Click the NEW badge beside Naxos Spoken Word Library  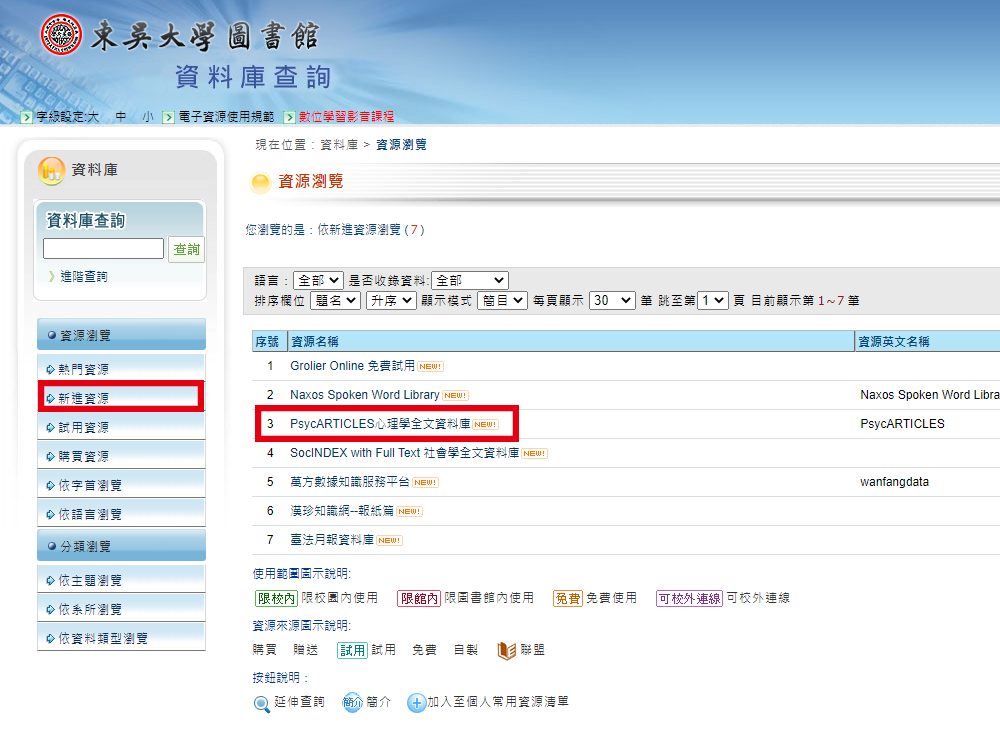tap(456, 395)
